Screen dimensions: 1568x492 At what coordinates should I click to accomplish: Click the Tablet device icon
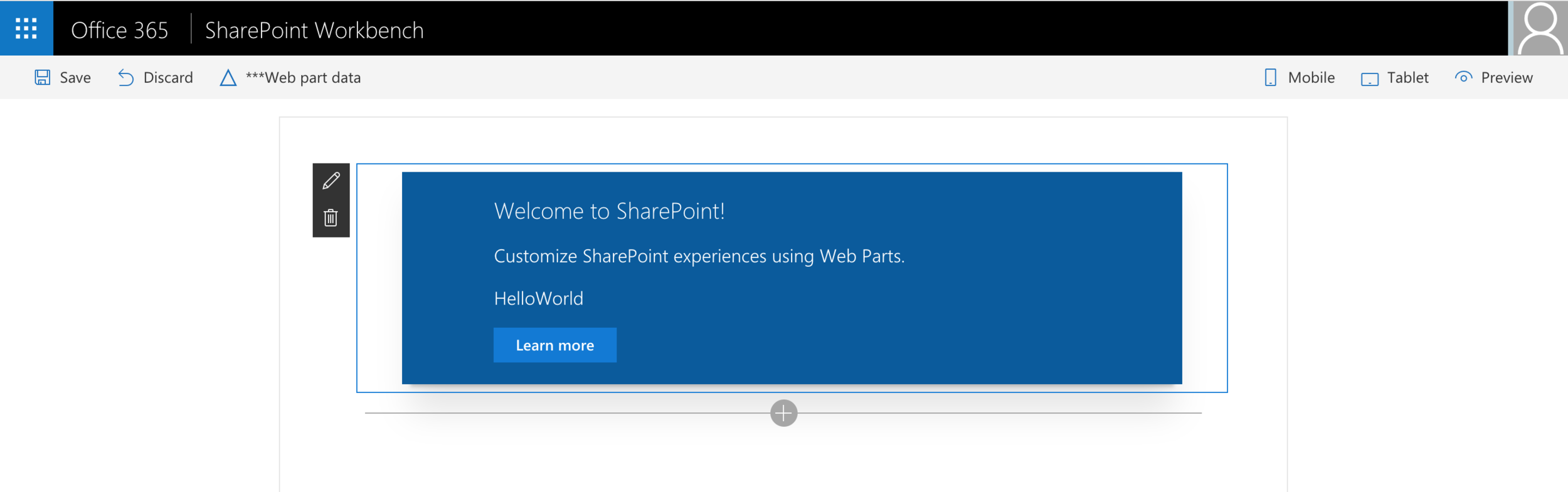point(1370,78)
